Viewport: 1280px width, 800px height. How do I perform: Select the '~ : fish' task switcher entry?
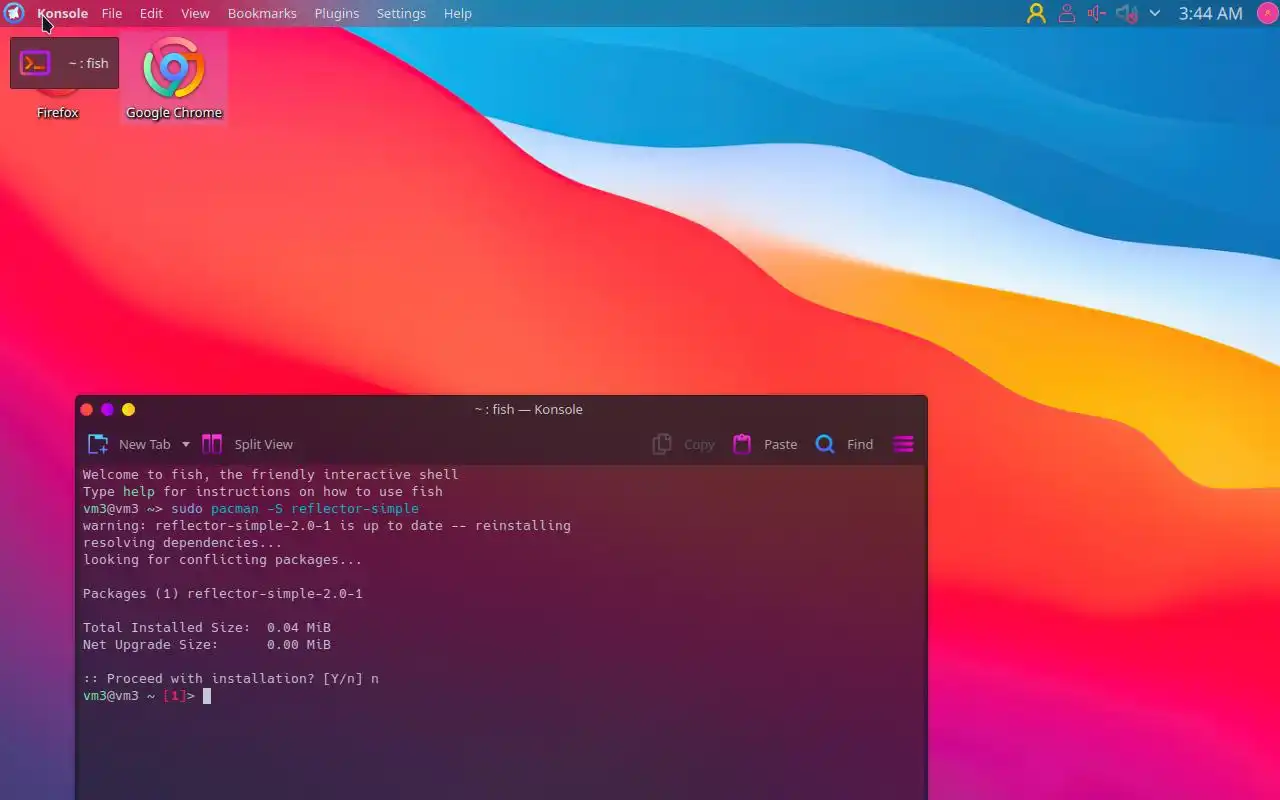(x=65, y=63)
